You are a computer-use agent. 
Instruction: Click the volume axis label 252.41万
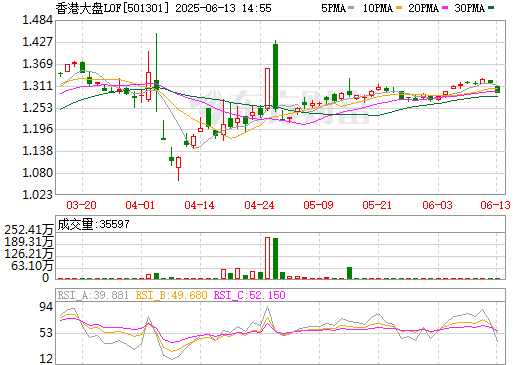tap(29, 230)
